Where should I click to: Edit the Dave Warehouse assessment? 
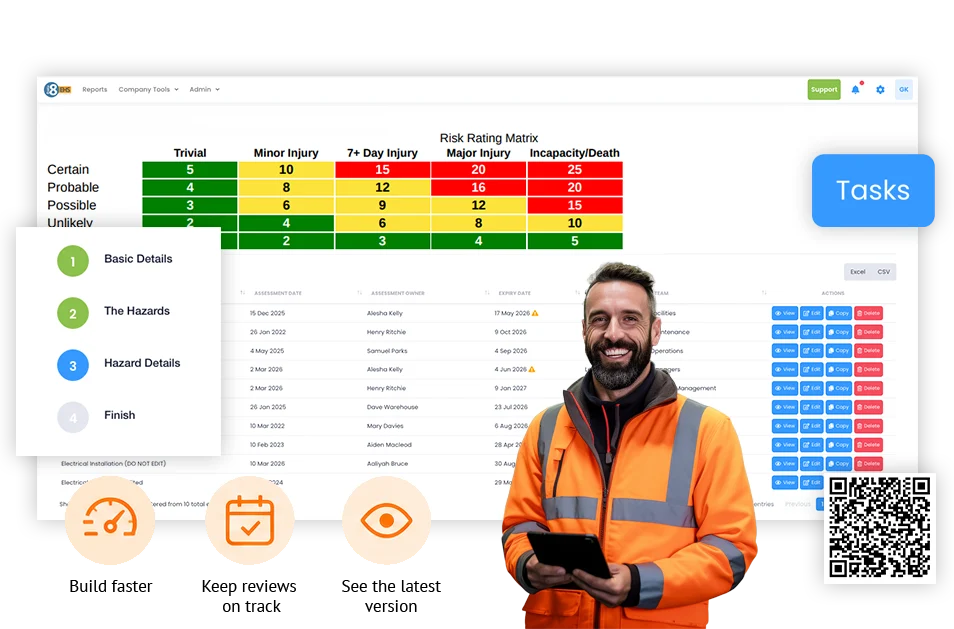point(812,407)
